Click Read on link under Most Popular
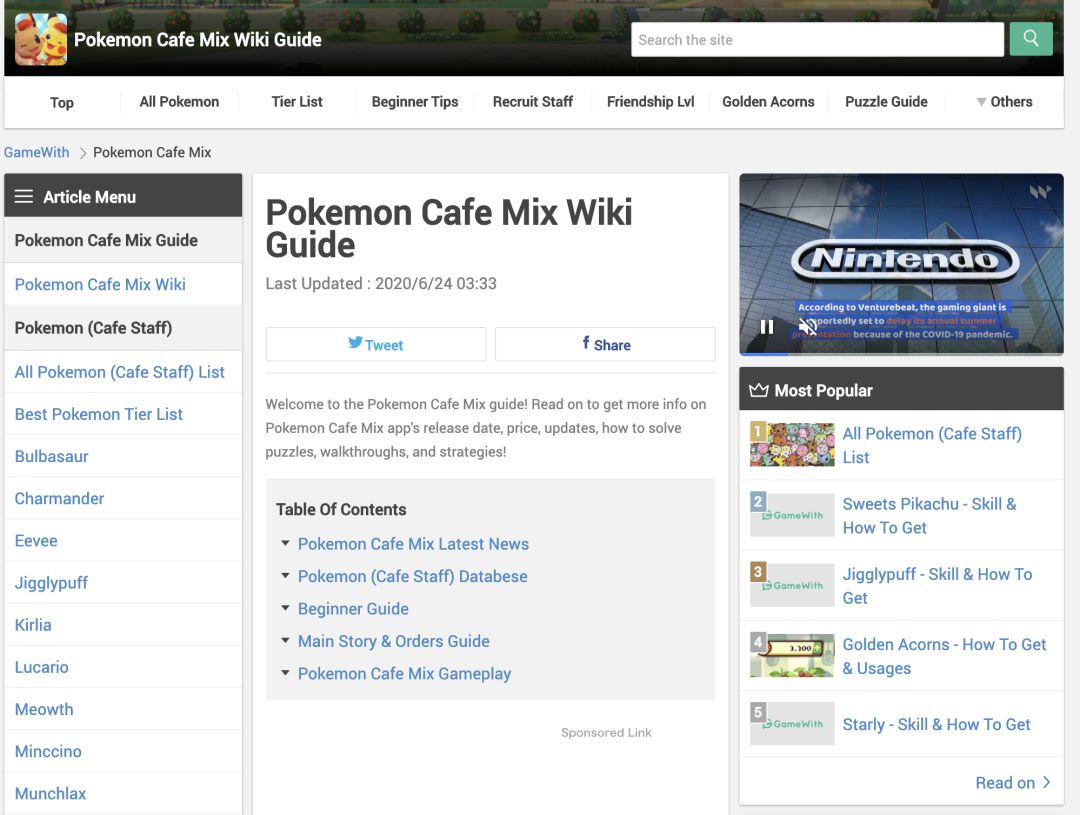The height and width of the screenshot is (815, 1080). (1012, 783)
